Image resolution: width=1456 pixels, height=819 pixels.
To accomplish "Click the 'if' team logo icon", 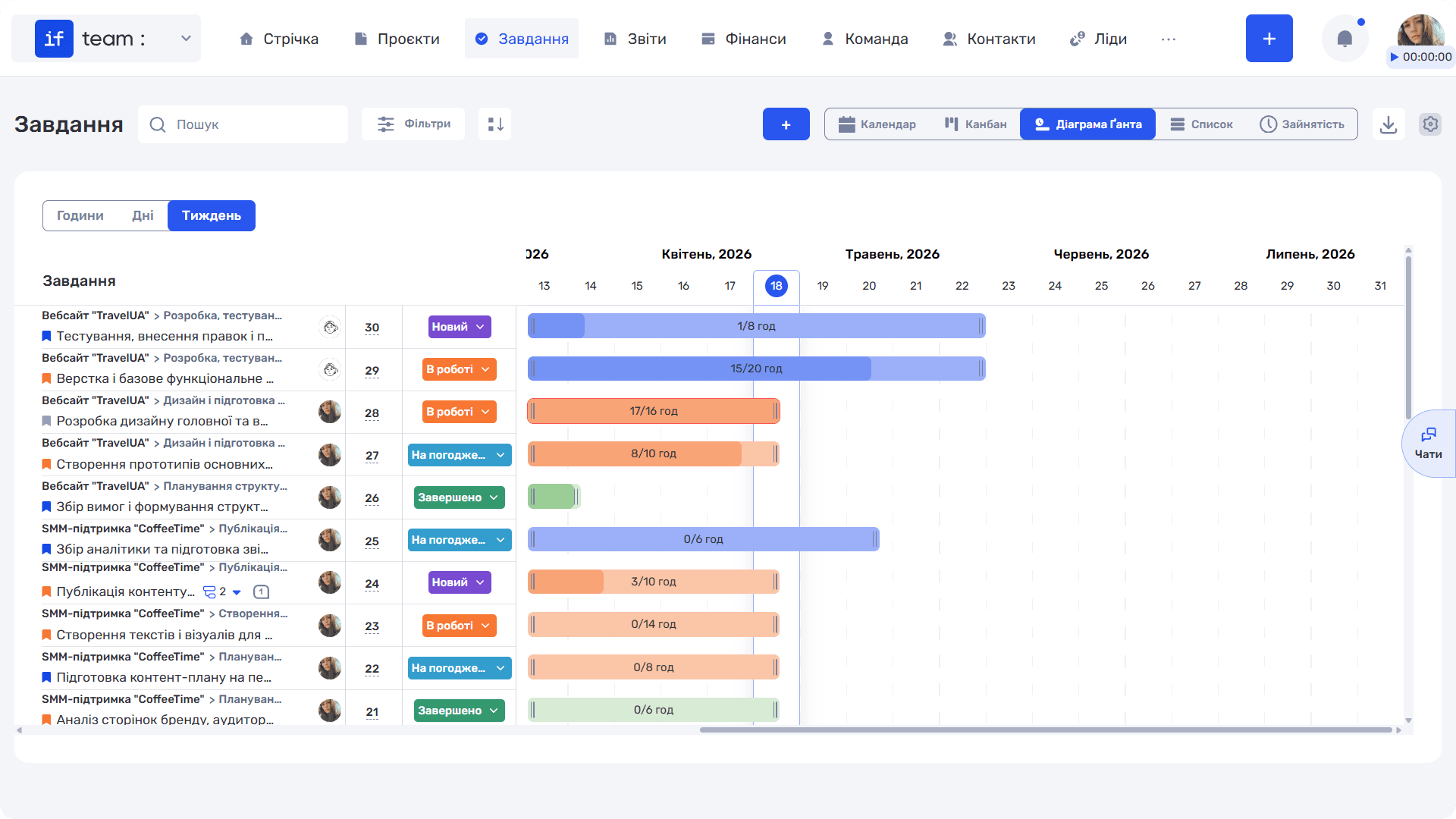I will pos(54,39).
